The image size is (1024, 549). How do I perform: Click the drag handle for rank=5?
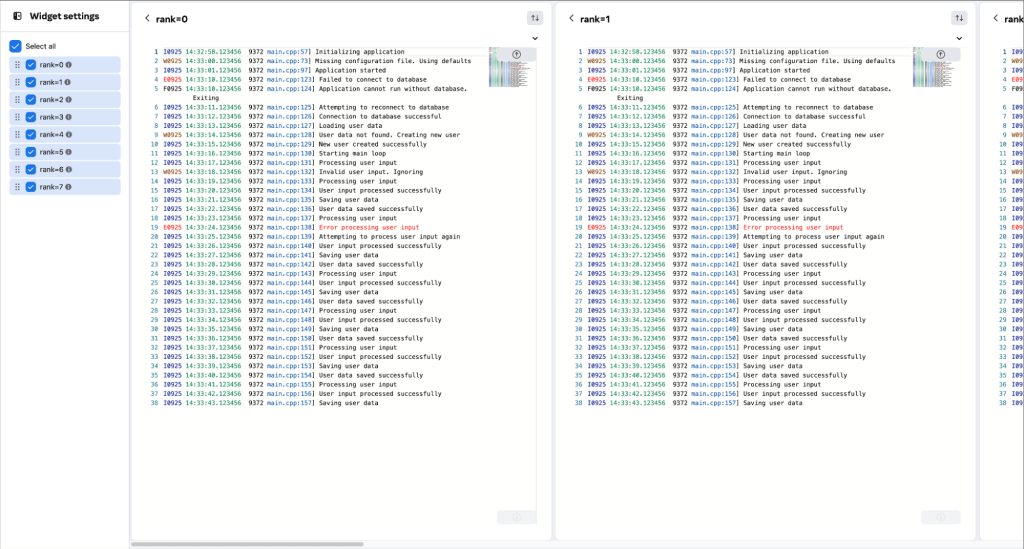[17, 152]
